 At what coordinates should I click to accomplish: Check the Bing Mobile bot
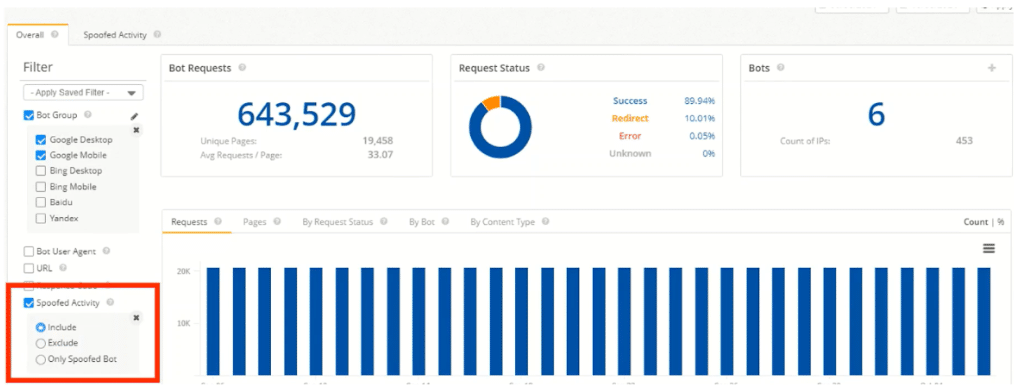41,187
